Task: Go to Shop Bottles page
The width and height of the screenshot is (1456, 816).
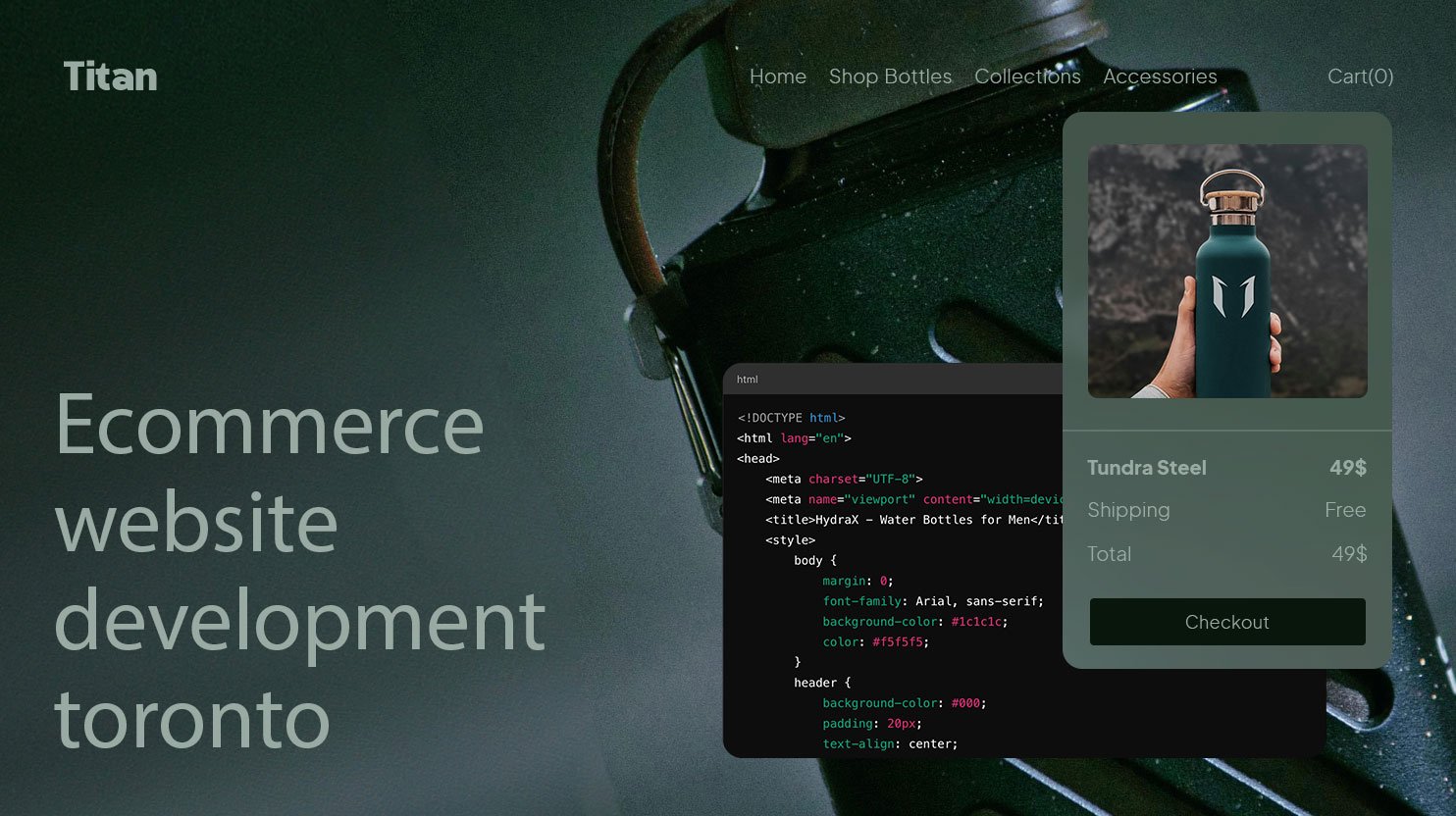Action: [890, 76]
